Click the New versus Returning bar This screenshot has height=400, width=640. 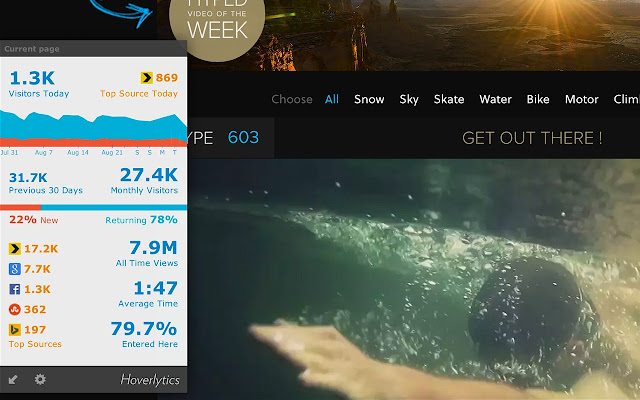pos(93,207)
